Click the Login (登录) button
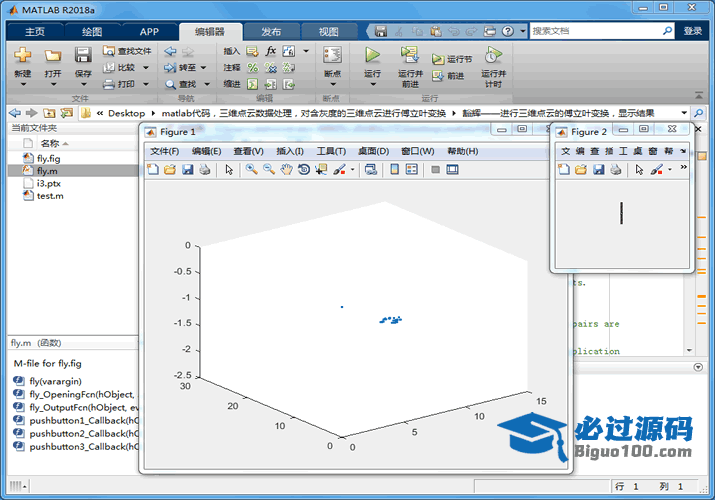 [x=693, y=31]
